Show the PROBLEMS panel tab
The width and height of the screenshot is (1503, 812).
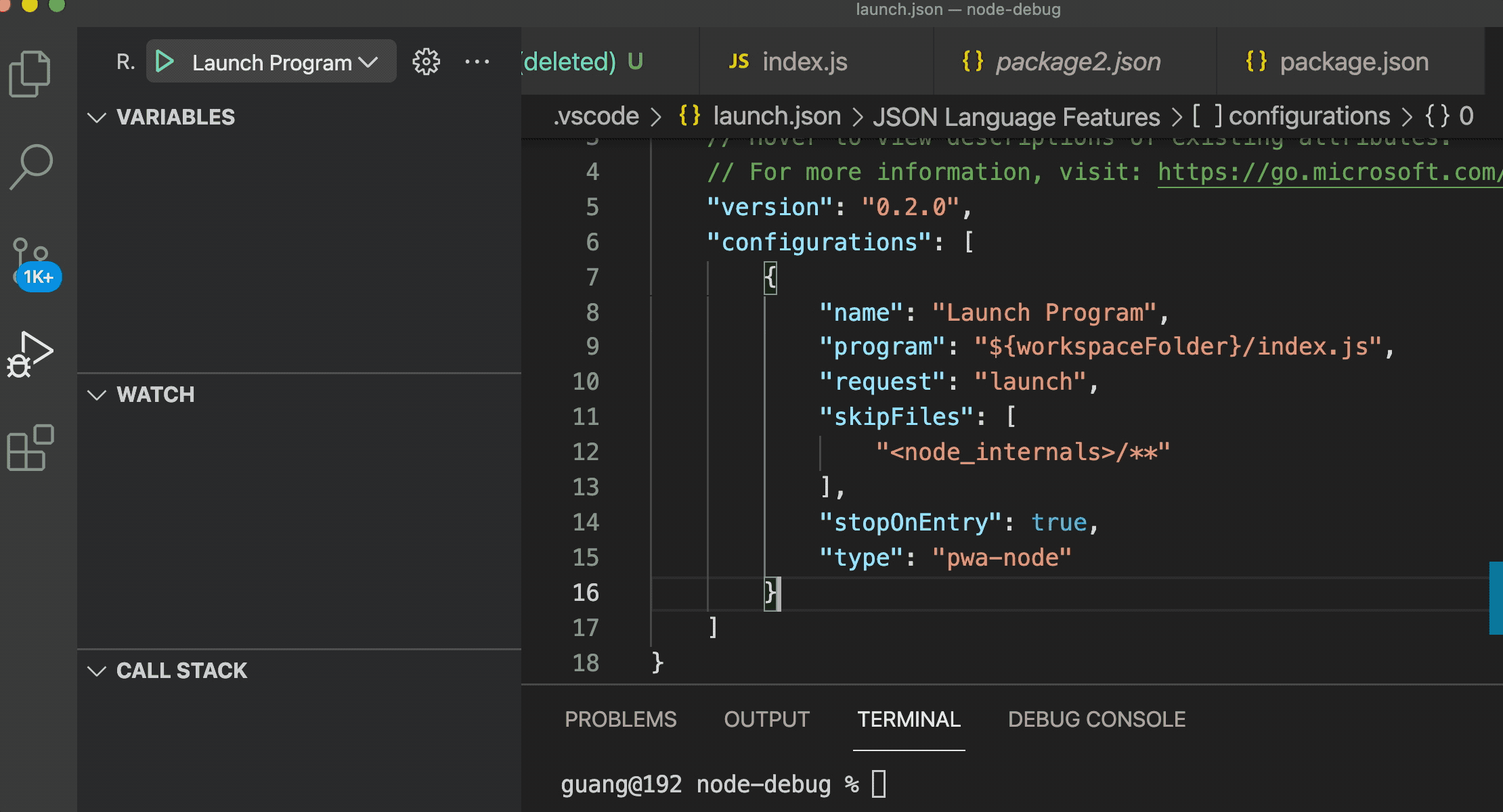pos(620,719)
